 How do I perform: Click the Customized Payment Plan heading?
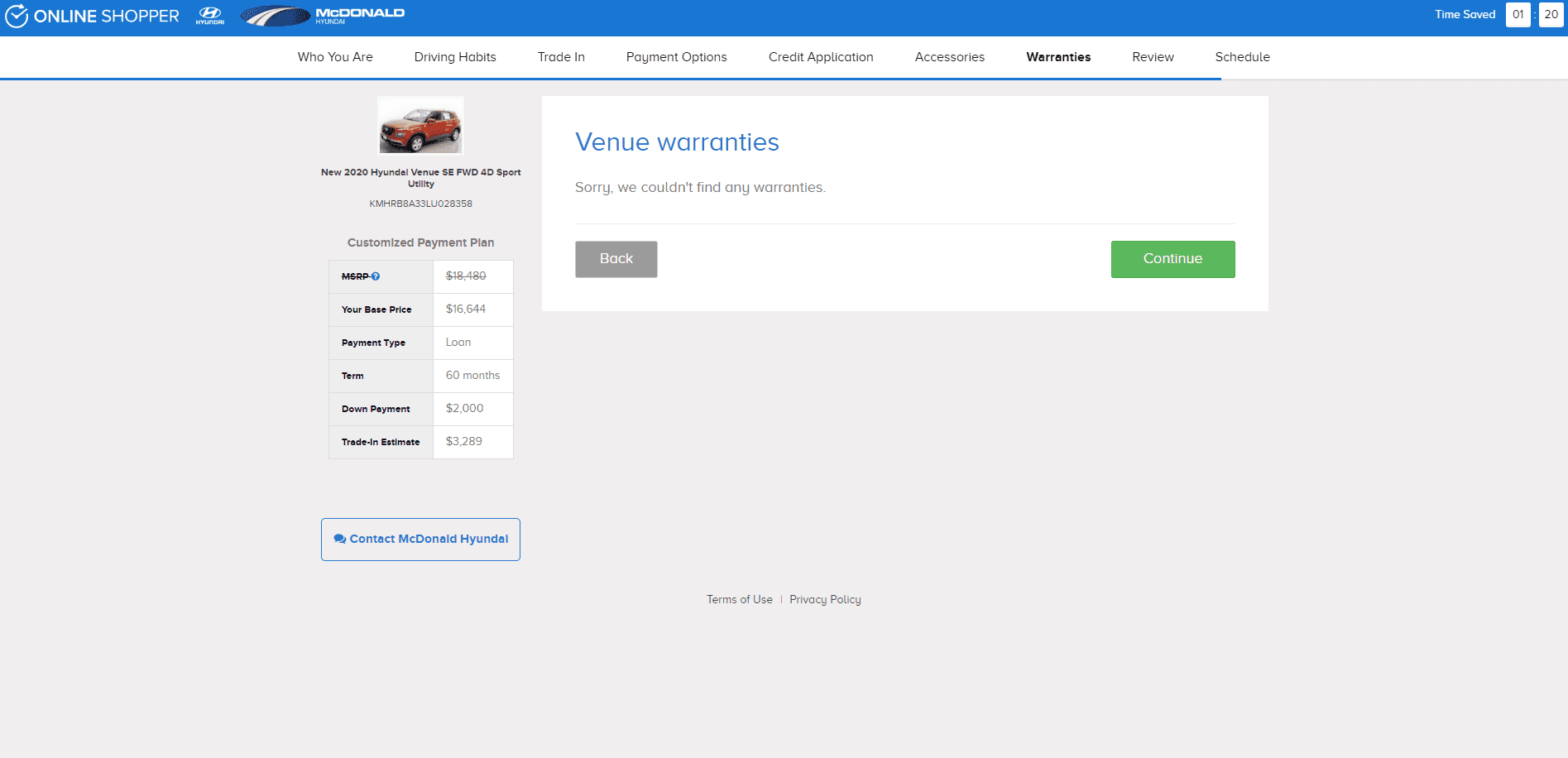coord(420,242)
